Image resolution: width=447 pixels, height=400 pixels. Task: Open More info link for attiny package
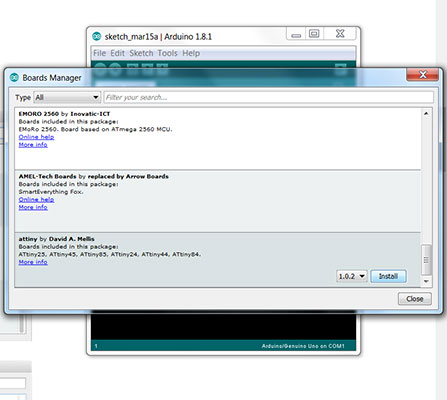(x=33, y=262)
